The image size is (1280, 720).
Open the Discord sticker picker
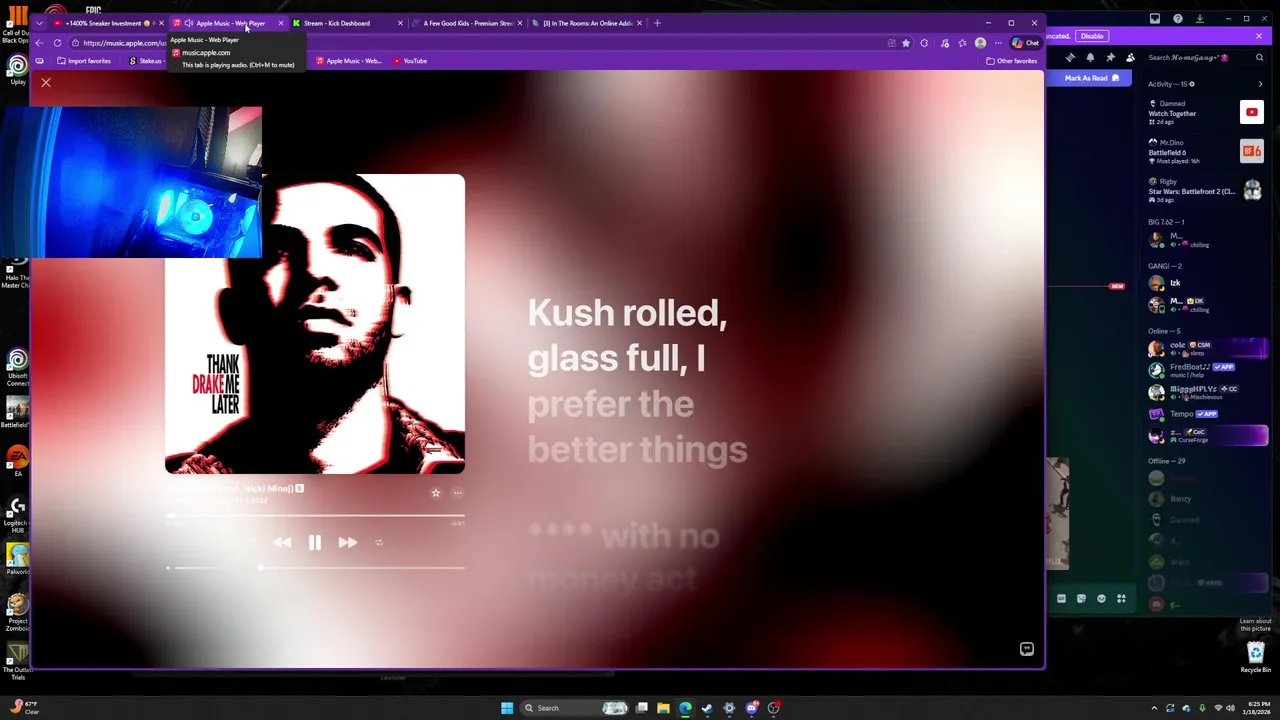(1081, 599)
